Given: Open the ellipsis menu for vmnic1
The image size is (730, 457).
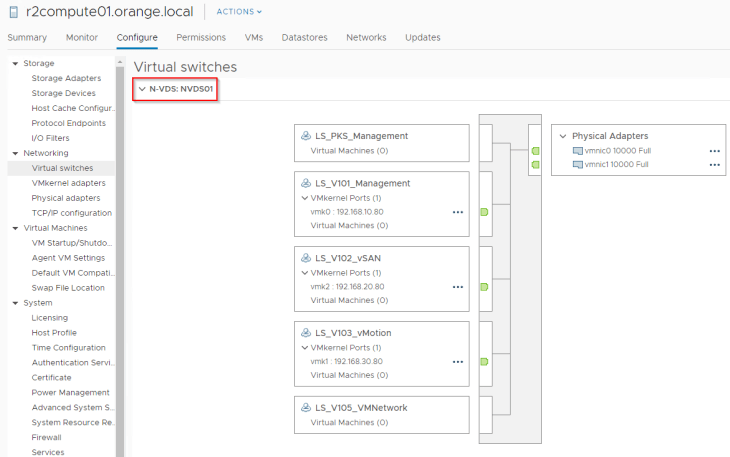Looking at the screenshot, I should click(714, 165).
